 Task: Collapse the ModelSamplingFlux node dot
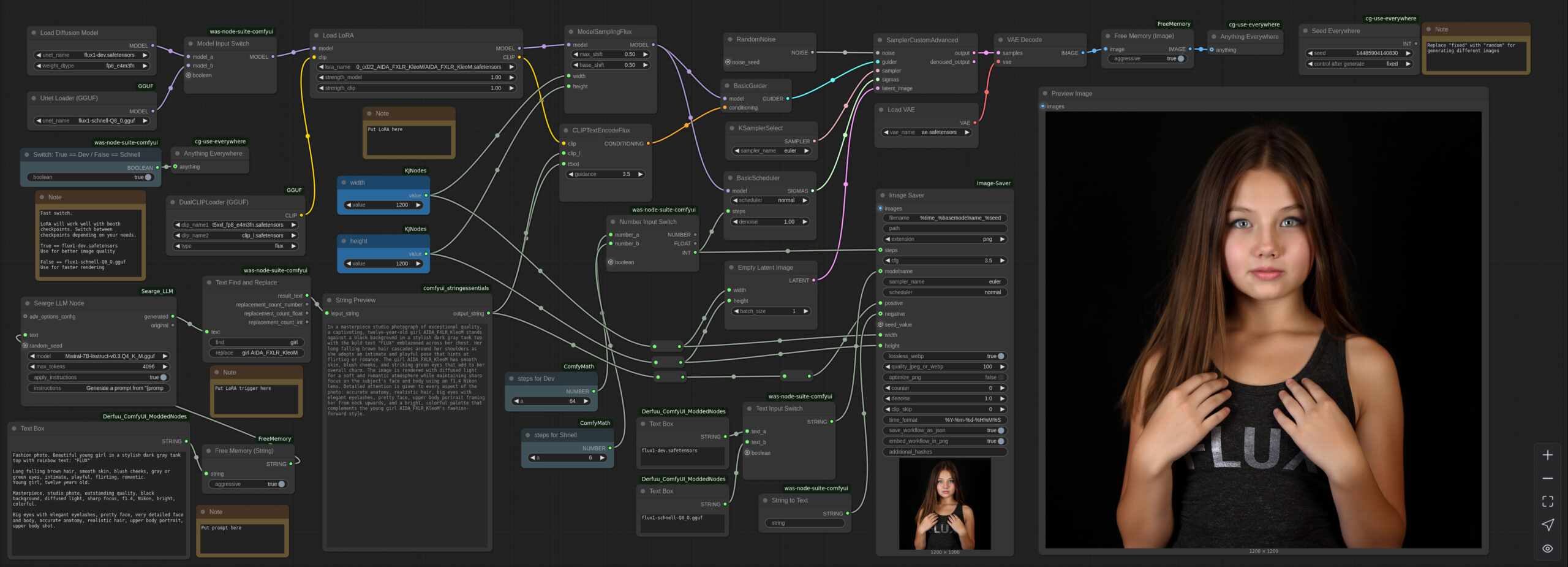coord(571,32)
